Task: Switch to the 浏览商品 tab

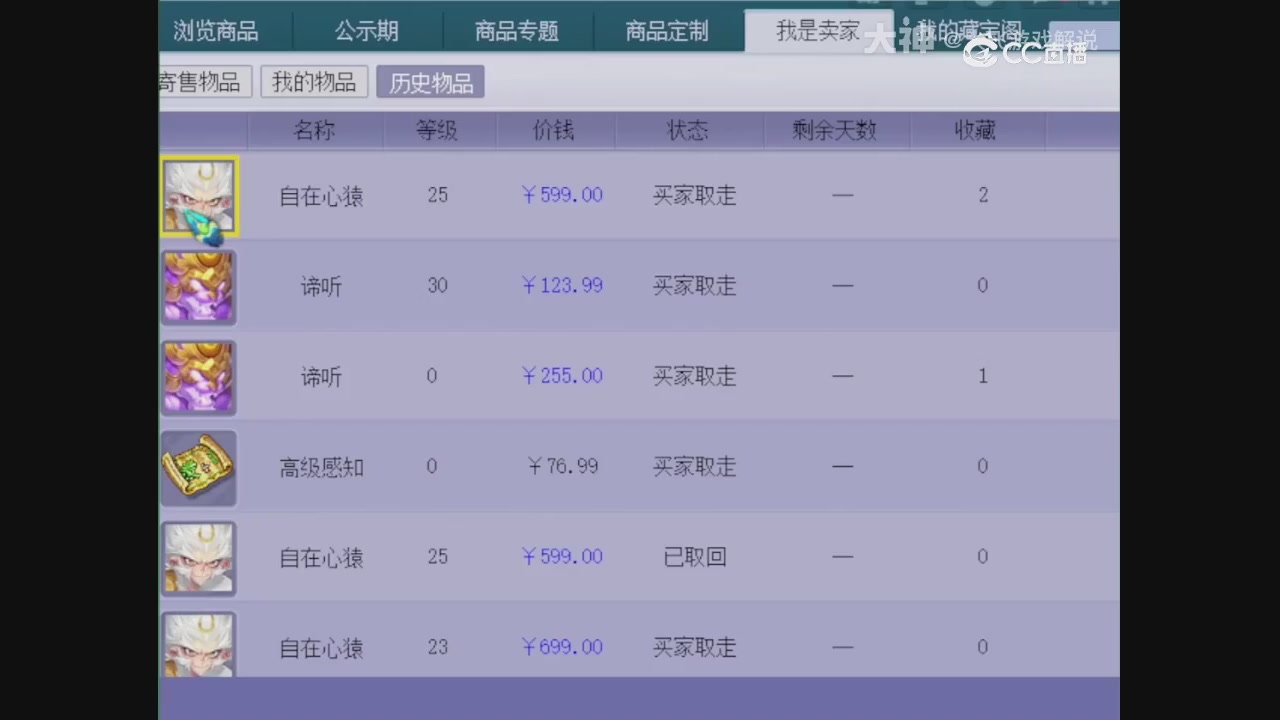Action: (x=215, y=31)
